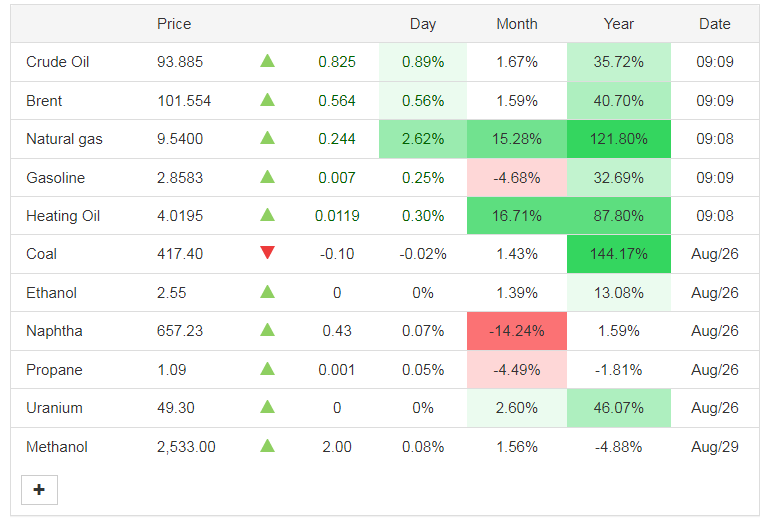Sort by the Month column header

(517, 24)
